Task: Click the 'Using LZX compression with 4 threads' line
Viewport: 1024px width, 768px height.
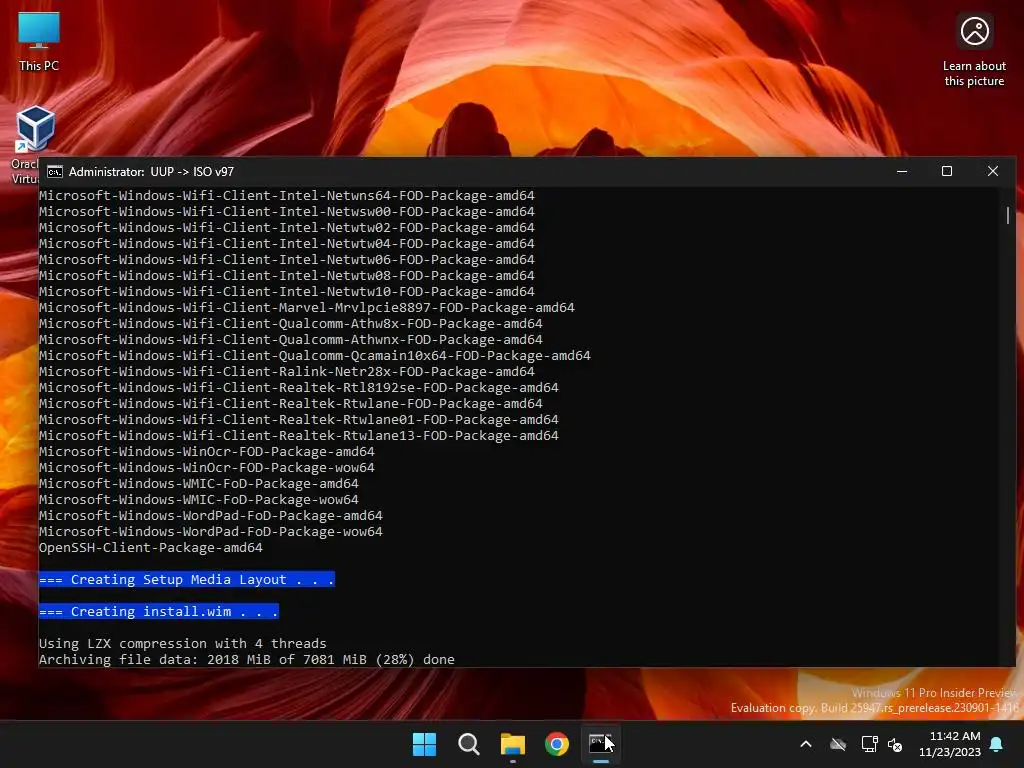Action: point(182,643)
